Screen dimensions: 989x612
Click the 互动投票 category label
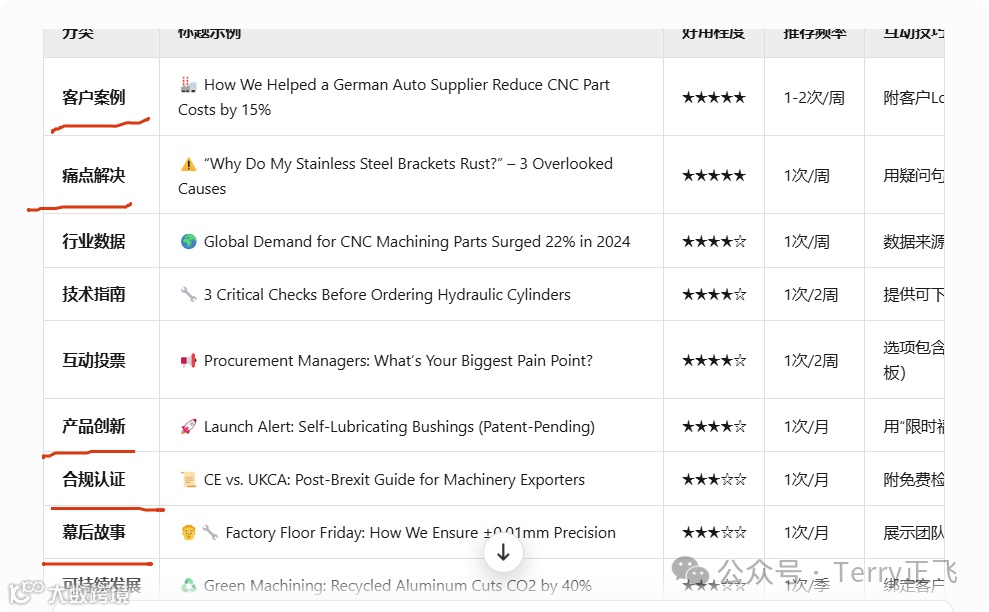[94, 361]
